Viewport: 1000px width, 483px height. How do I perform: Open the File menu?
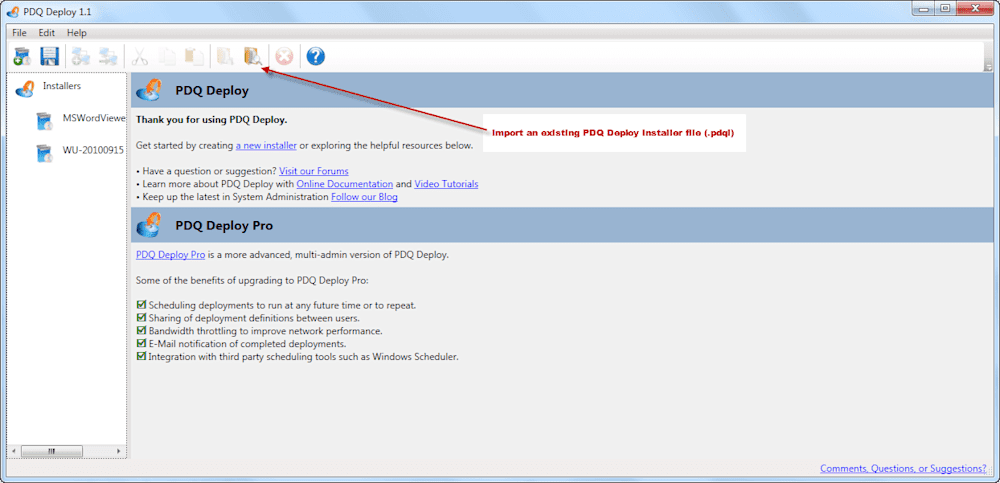(19, 33)
